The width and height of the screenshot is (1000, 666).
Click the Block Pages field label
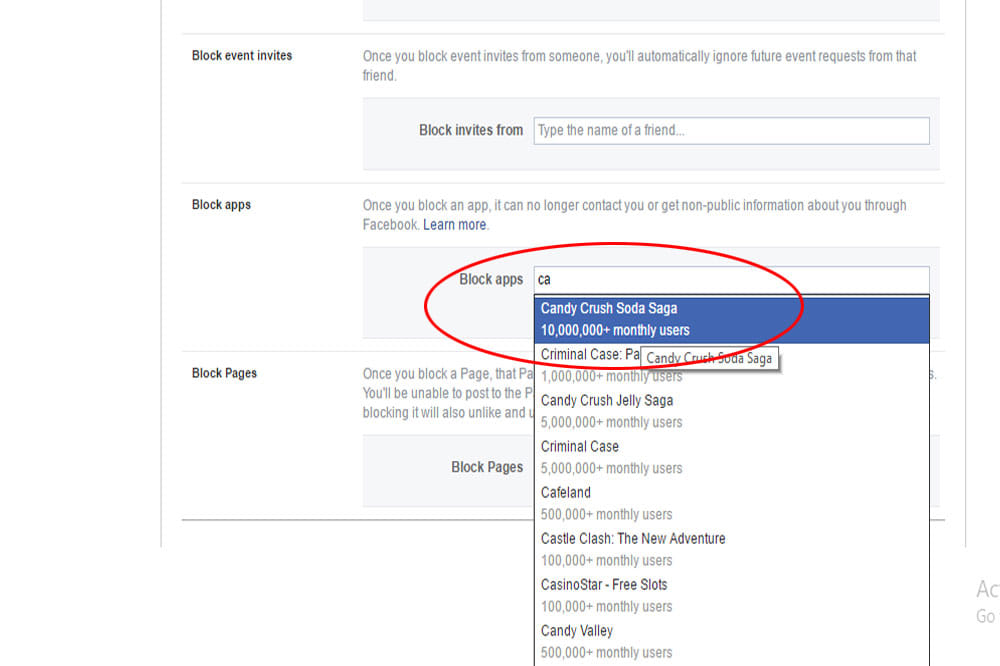[487, 467]
